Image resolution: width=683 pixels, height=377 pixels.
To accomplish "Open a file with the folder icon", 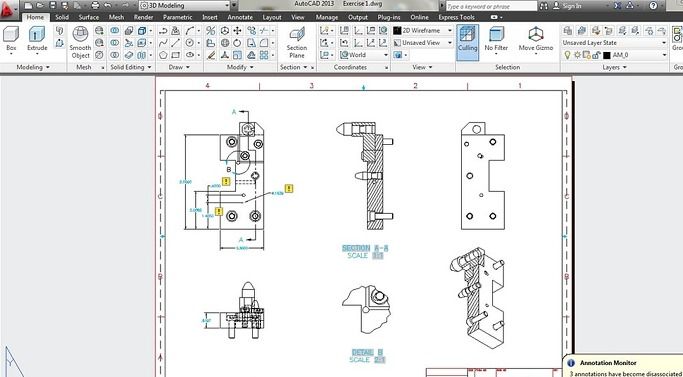I will 41,6.
